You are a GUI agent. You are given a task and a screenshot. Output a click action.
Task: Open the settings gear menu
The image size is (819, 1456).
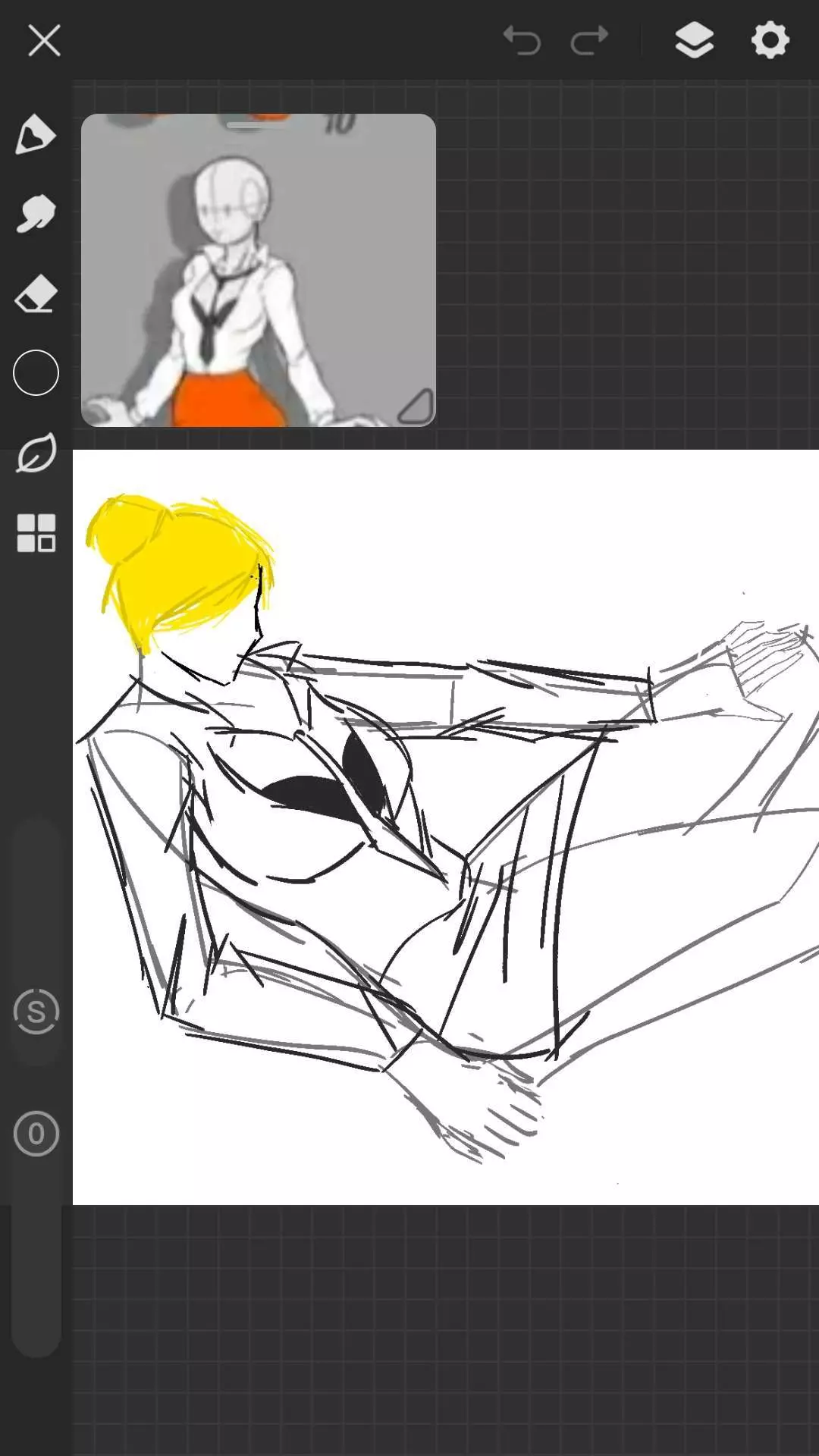[x=770, y=40]
